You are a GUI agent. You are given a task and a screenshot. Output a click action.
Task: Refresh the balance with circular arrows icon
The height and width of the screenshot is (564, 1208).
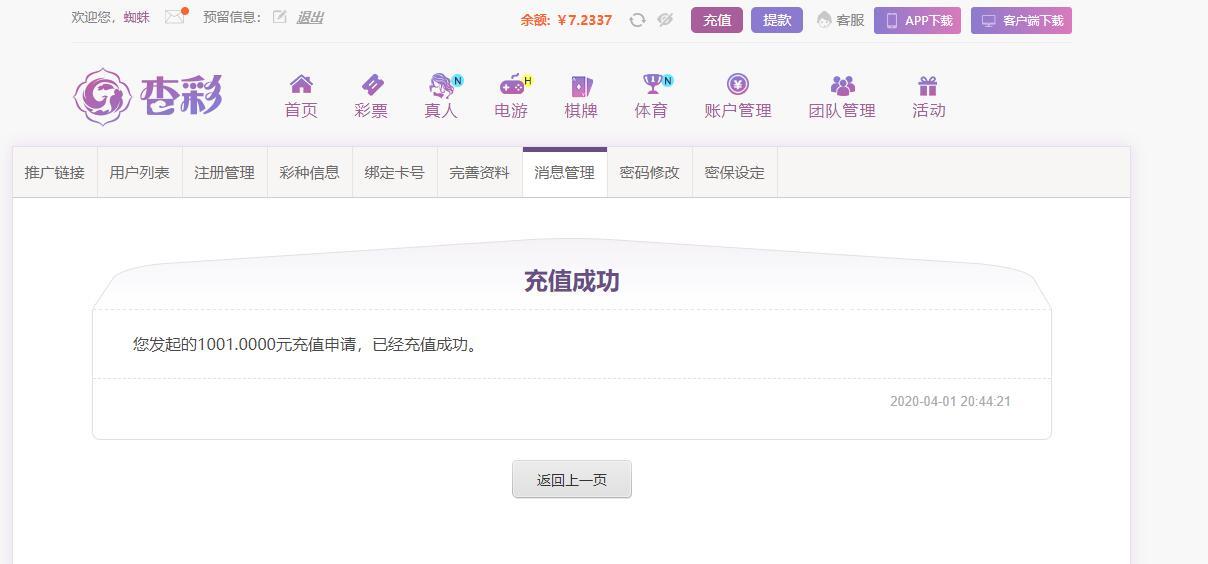click(x=637, y=20)
